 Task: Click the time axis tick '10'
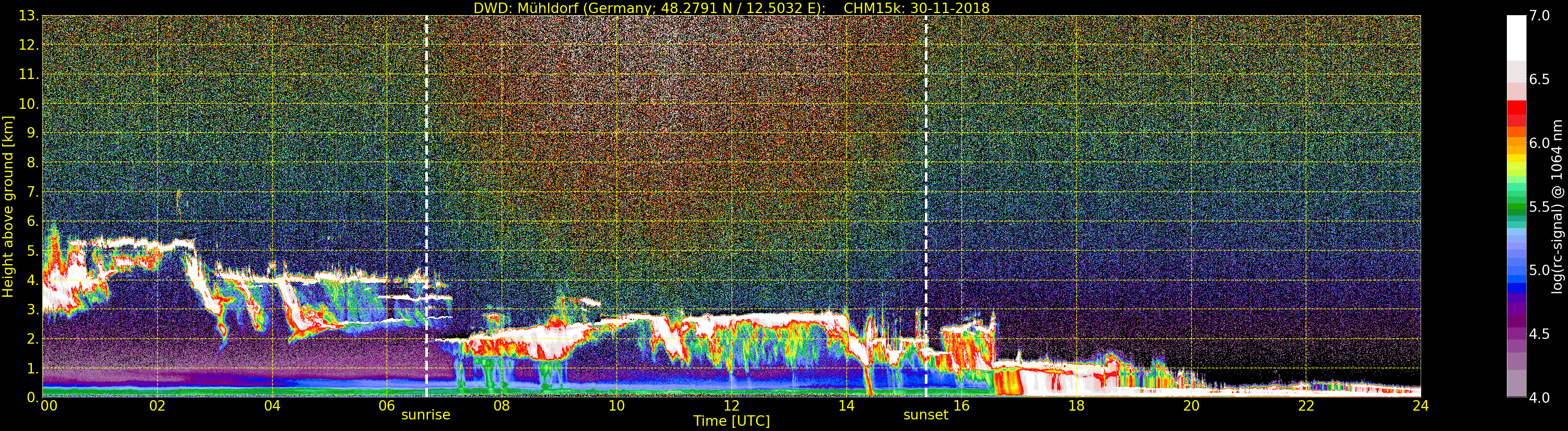617,405
